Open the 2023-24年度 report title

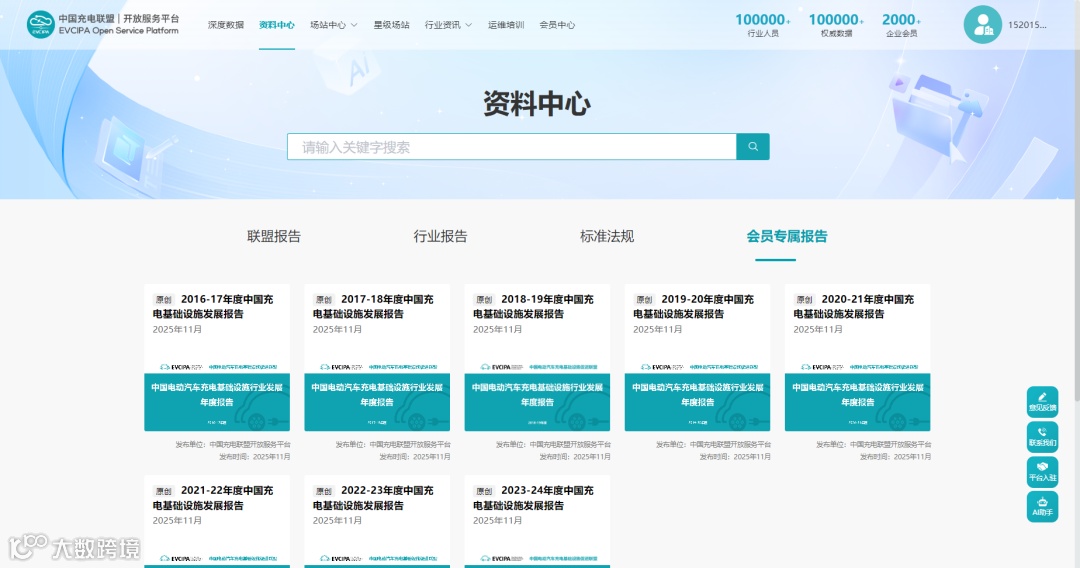point(533,498)
